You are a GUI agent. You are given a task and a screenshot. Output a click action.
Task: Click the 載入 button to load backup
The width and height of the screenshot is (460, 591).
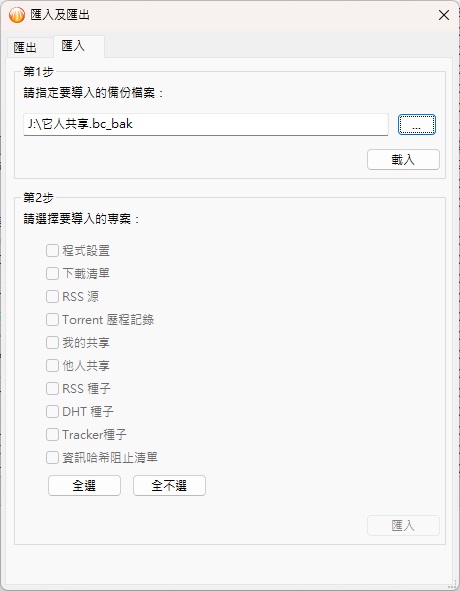click(x=403, y=159)
